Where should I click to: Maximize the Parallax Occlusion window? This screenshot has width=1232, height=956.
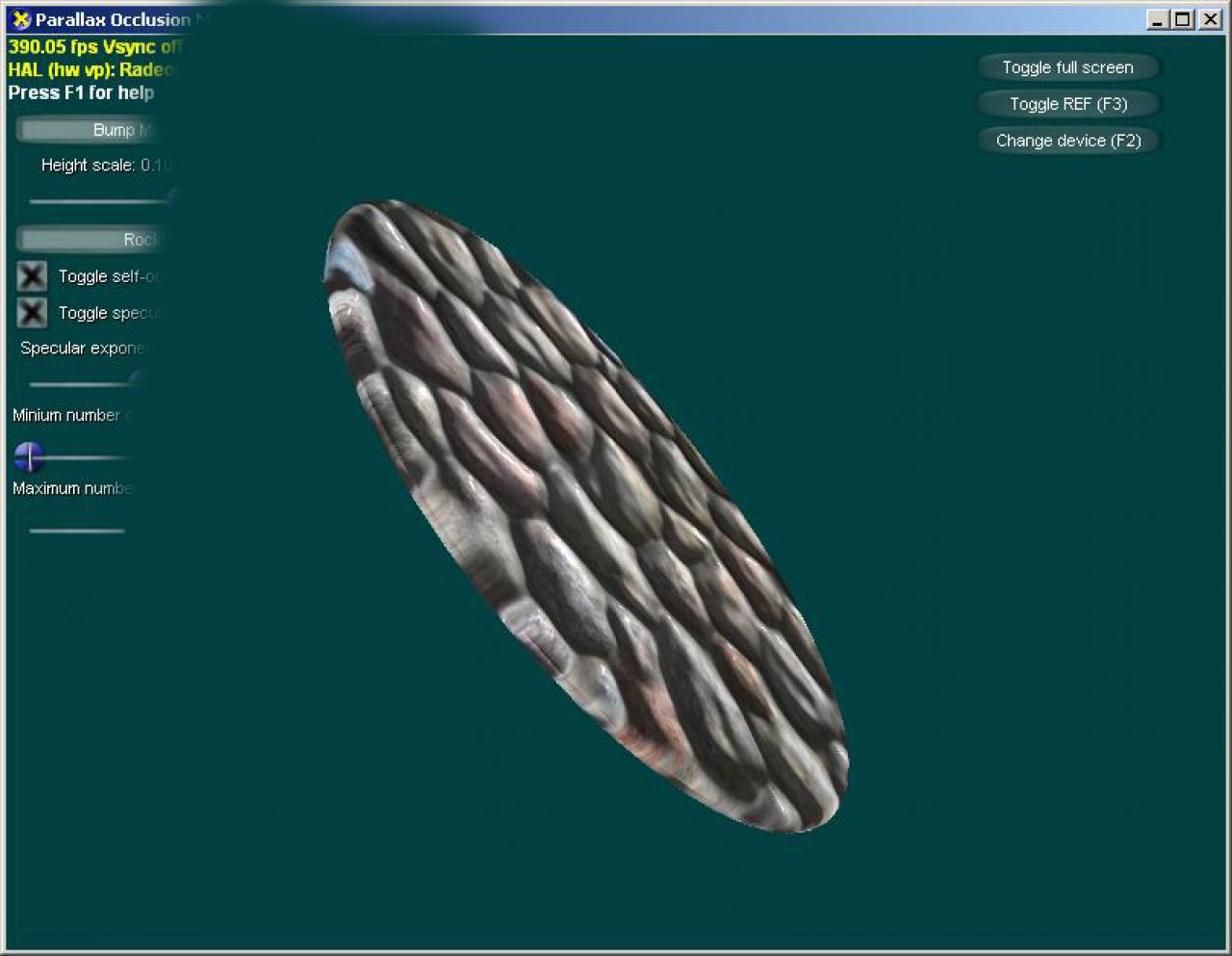pos(1183,19)
